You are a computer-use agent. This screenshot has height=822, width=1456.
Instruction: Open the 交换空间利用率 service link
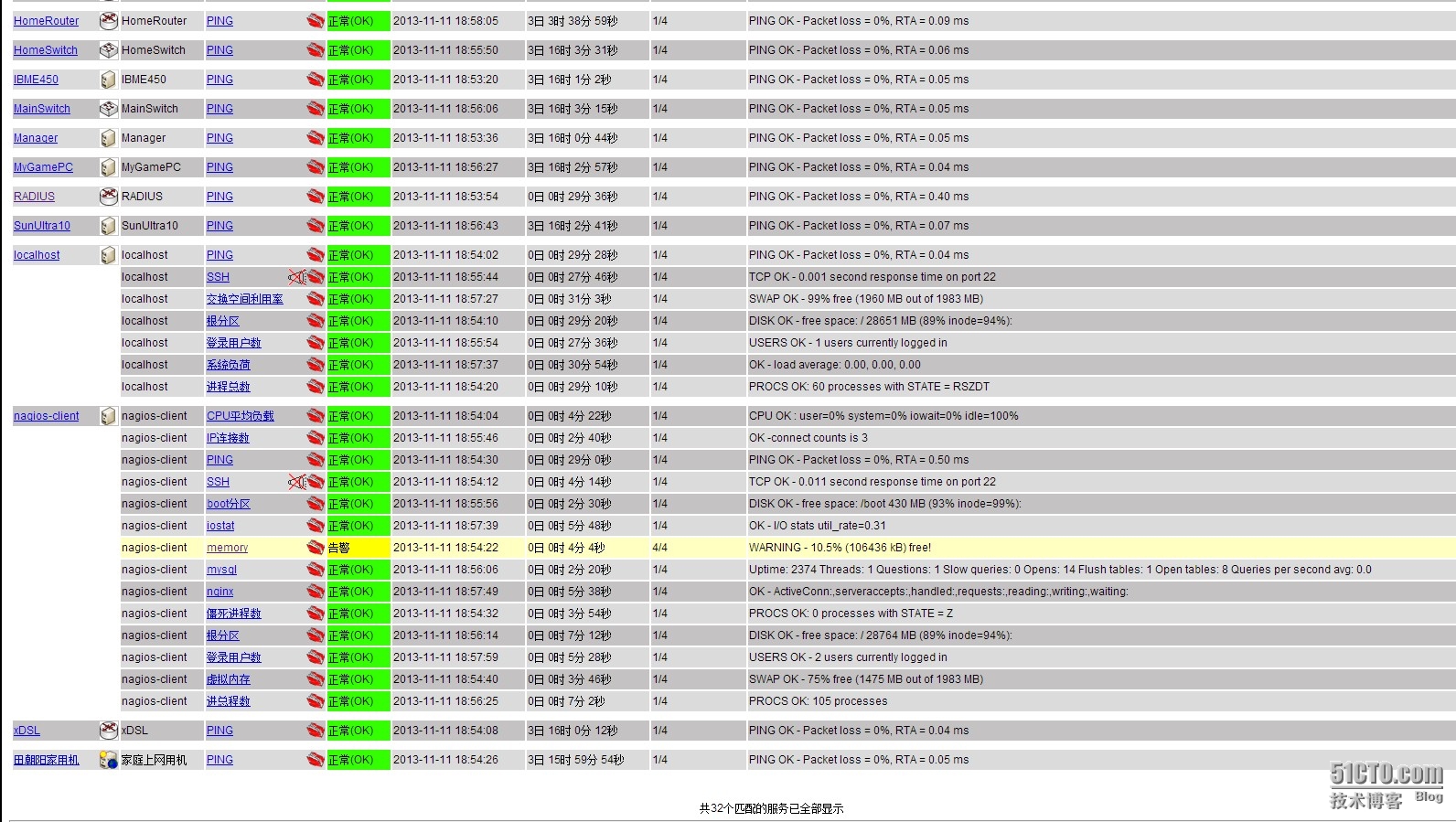[245, 299]
